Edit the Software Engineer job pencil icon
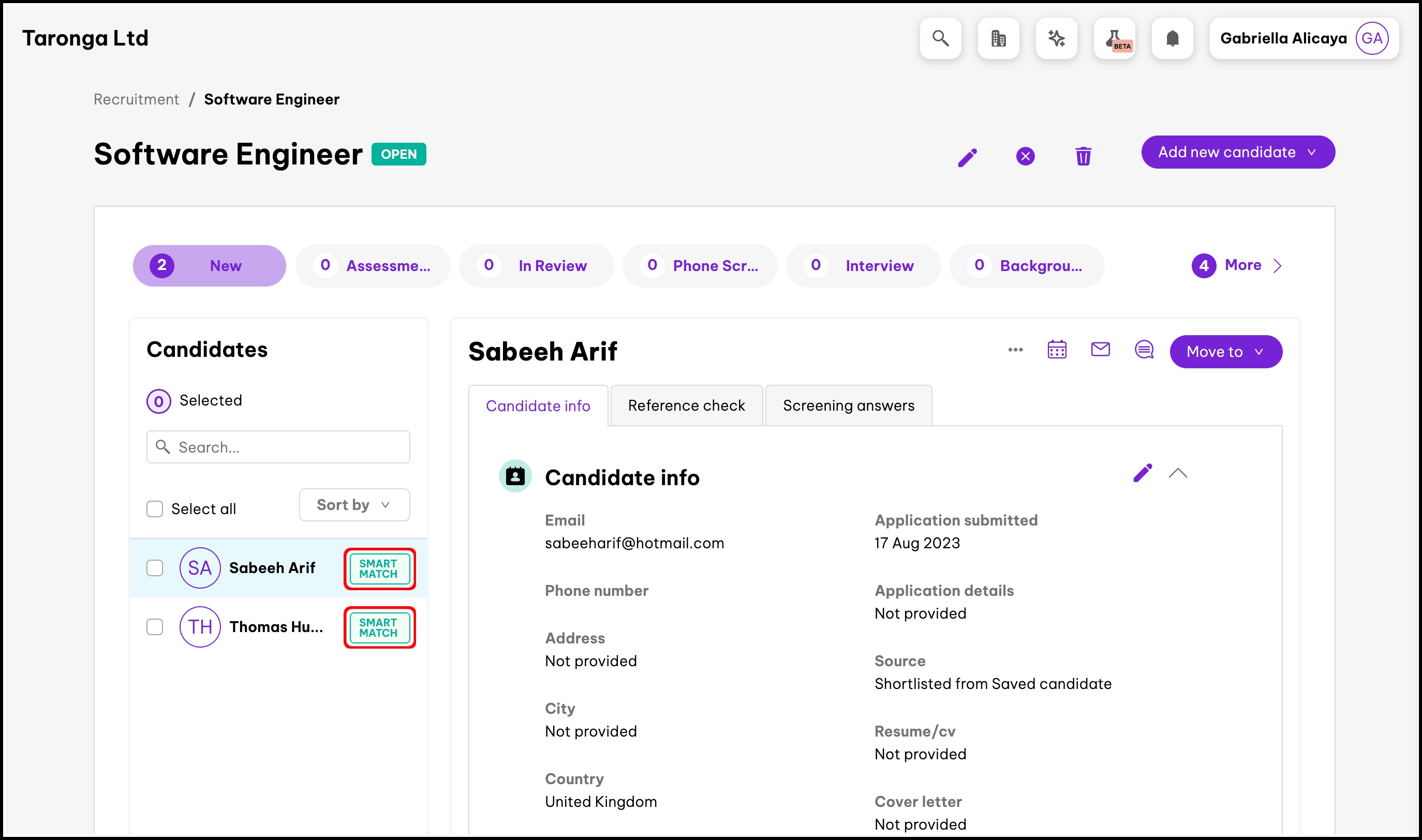 (x=967, y=157)
